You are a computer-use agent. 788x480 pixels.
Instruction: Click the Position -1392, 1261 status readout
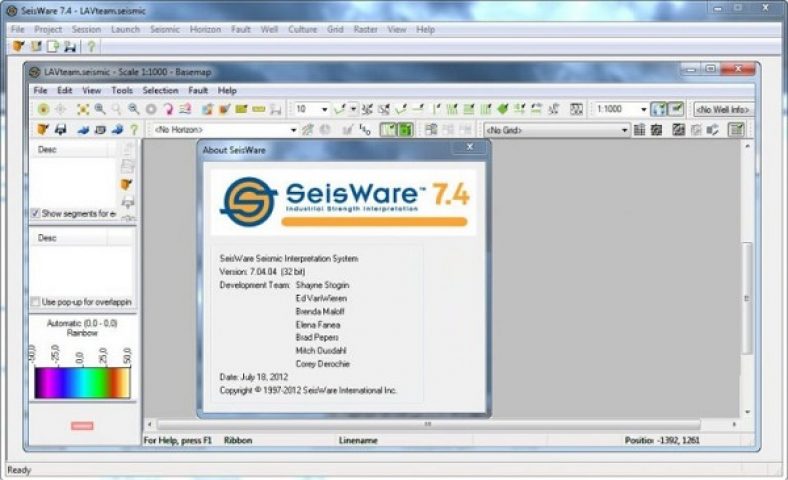[x=662, y=440]
